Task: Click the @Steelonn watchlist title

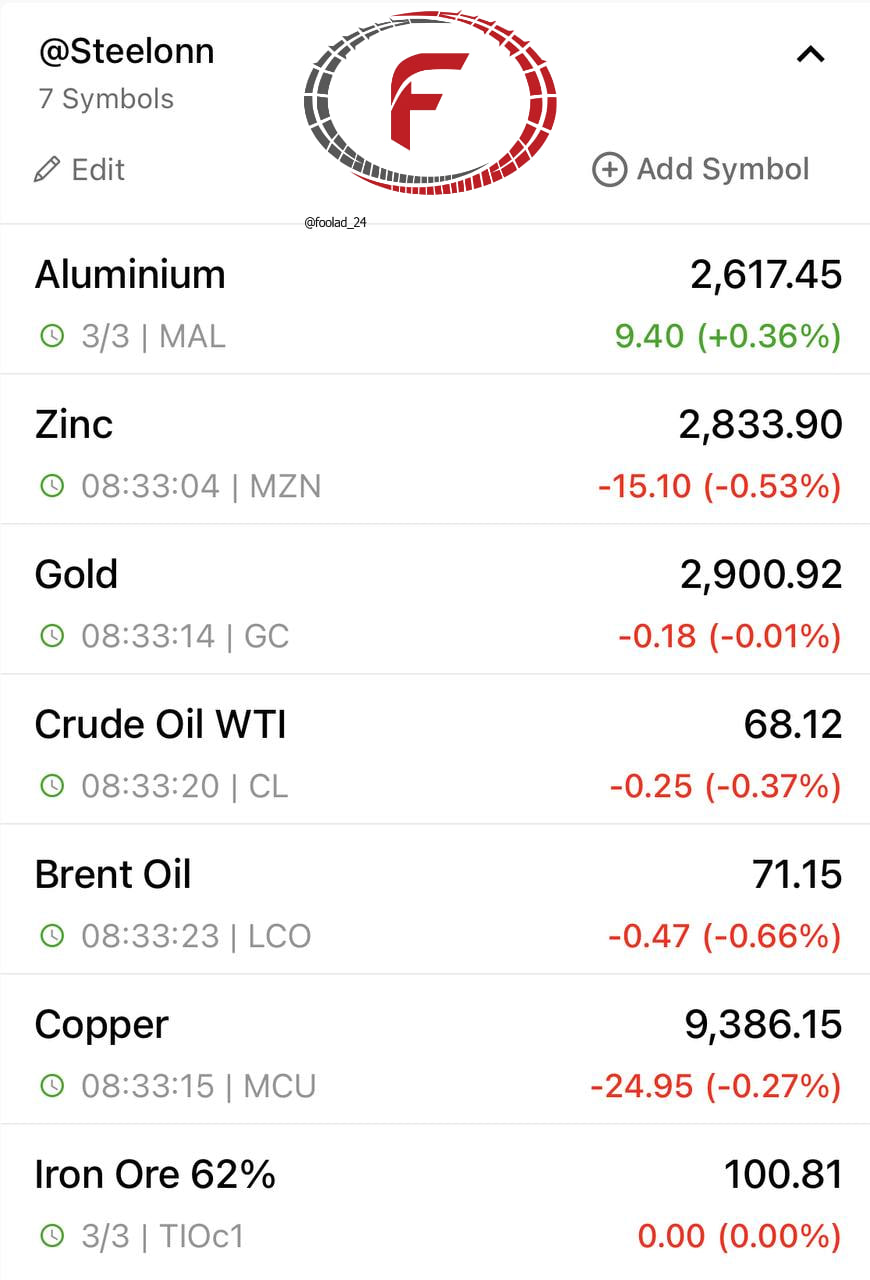Action: 126,52
